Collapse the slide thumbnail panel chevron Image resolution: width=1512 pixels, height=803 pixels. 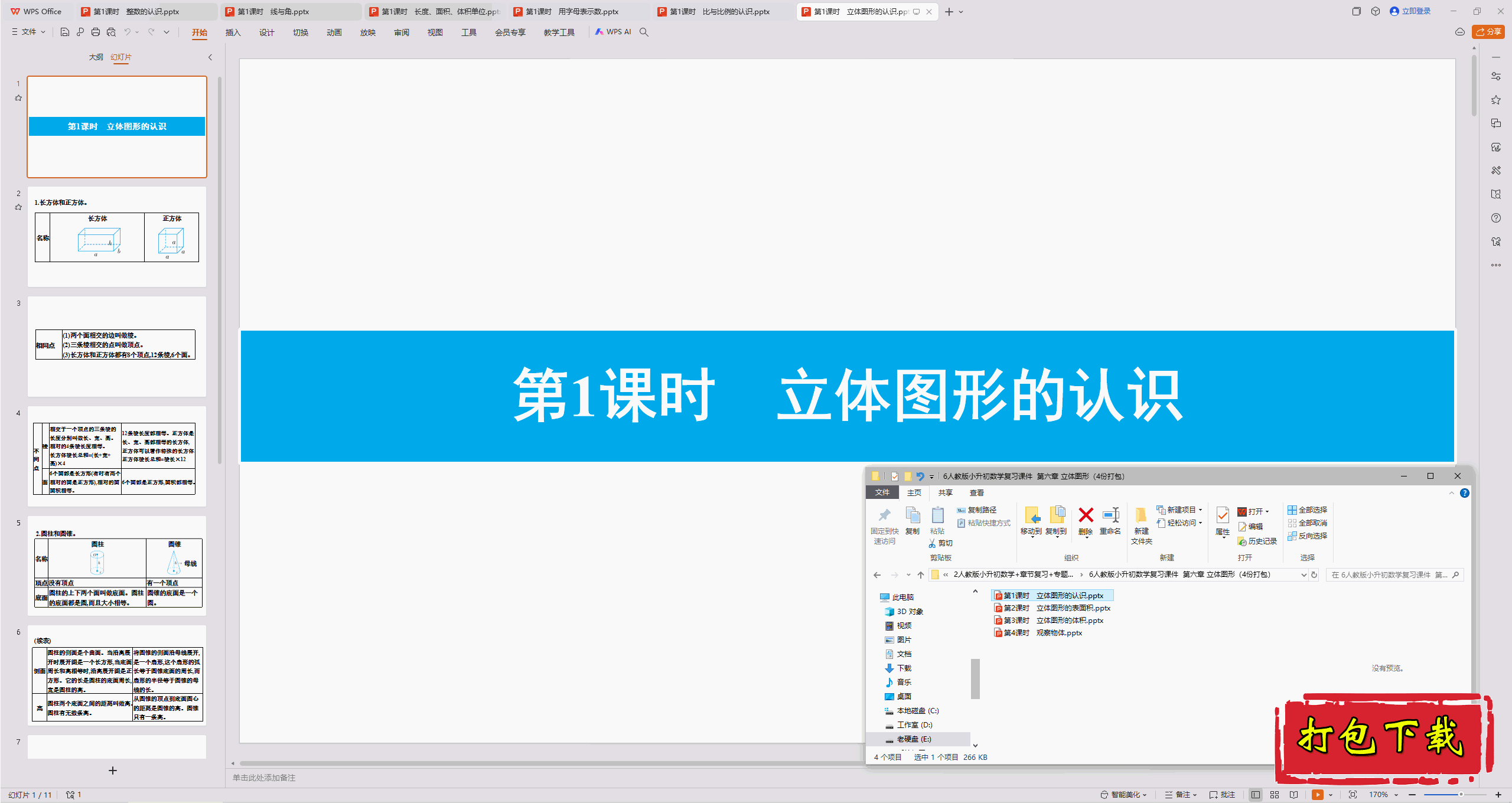pos(210,57)
